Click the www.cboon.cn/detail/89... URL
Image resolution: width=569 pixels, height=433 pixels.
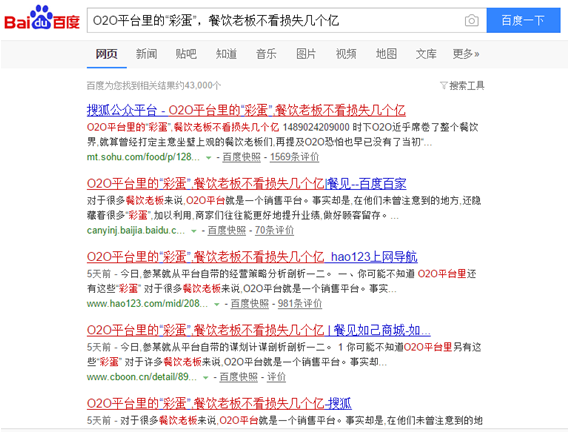142,377
